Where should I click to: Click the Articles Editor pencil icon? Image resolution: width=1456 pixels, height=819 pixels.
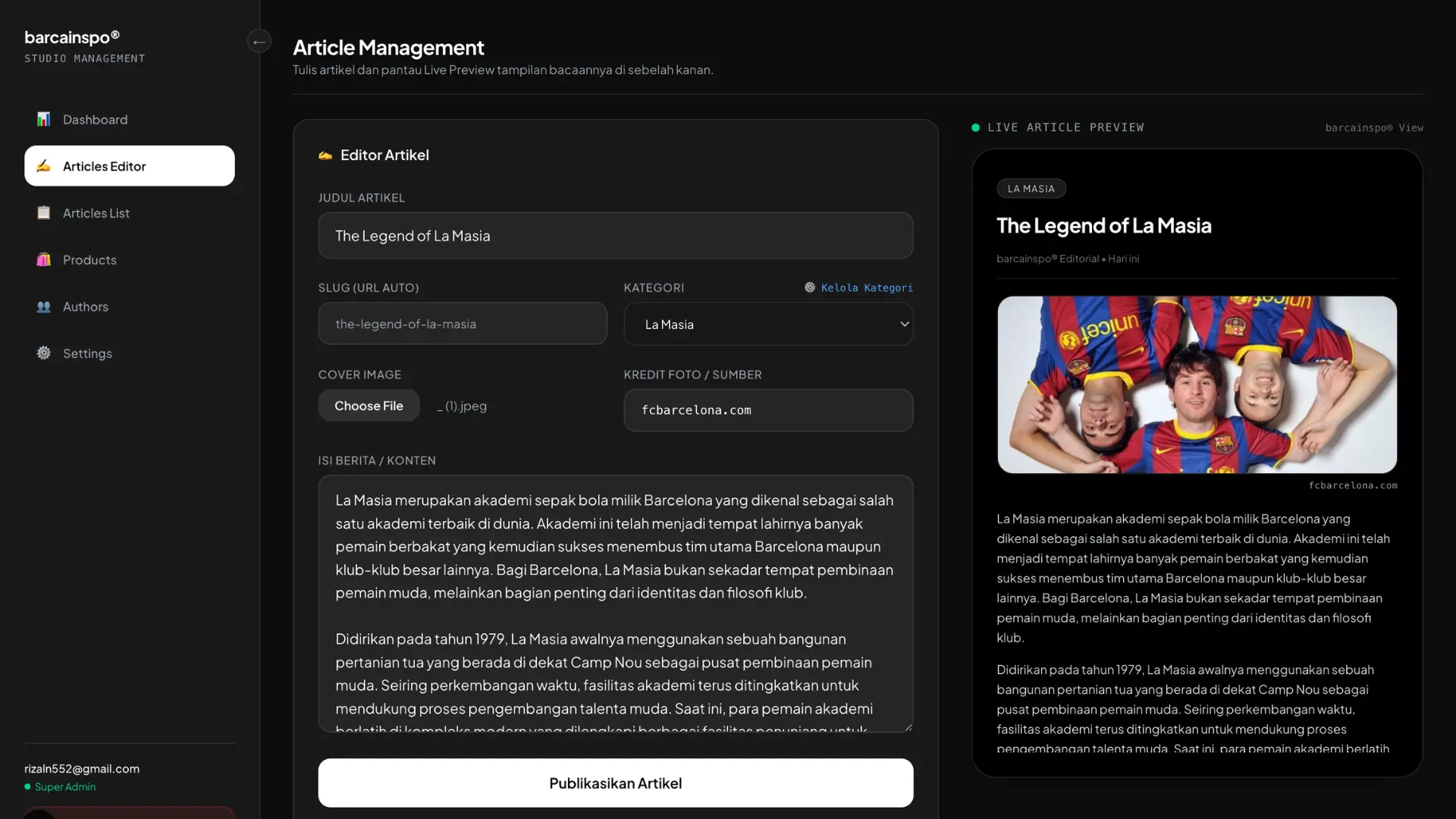44,166
